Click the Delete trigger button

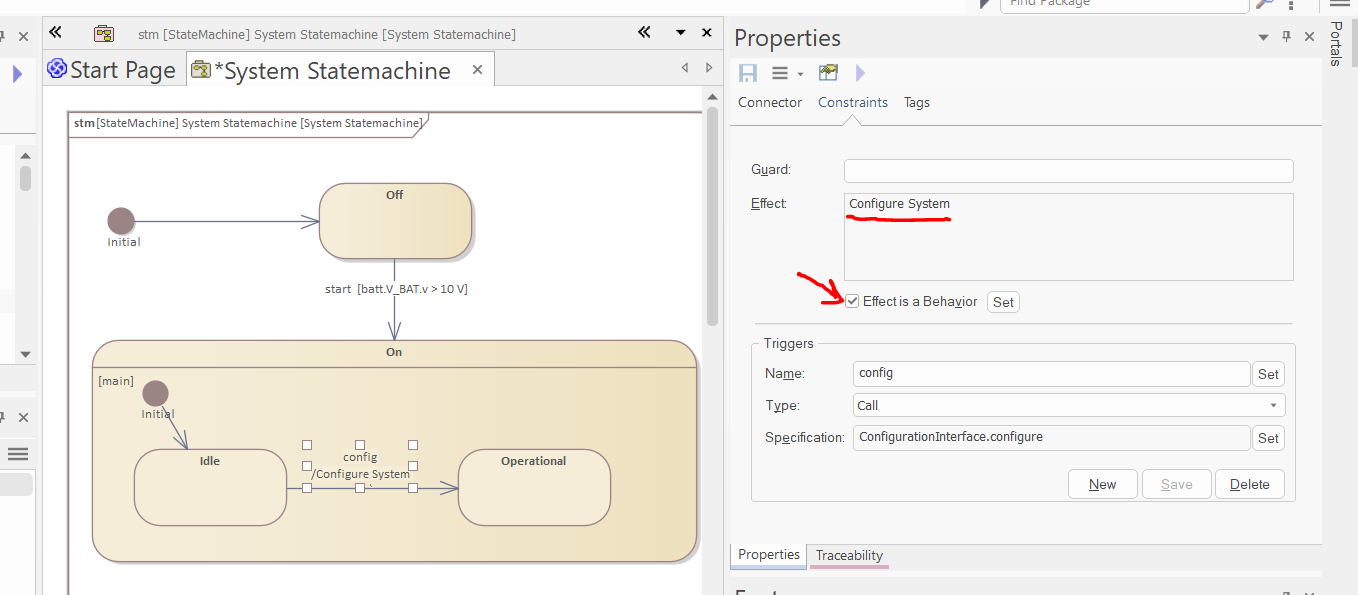pyautogui.click(x=1249, y=484)
